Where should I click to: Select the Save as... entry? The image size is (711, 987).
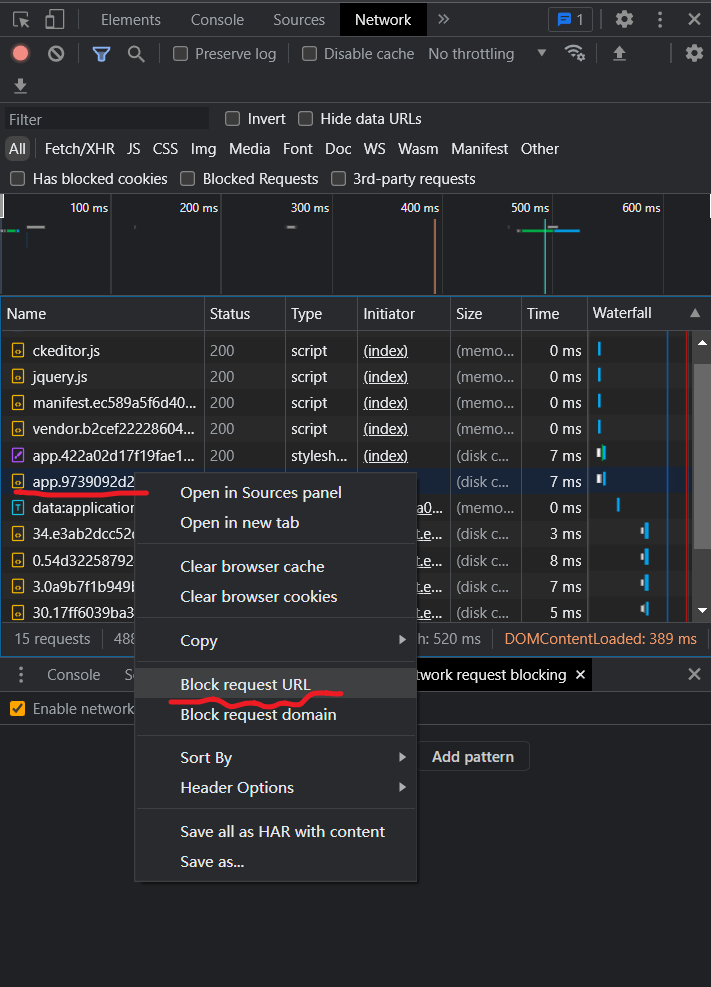tap(276, 862)
